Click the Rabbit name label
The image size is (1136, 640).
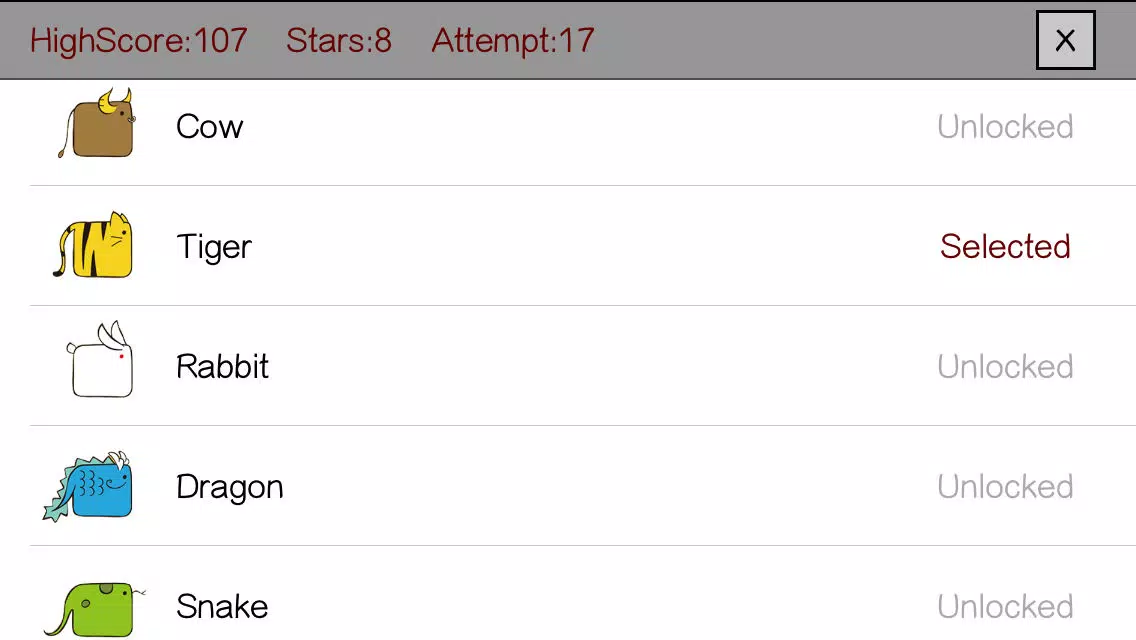click(x=222, y=366)
